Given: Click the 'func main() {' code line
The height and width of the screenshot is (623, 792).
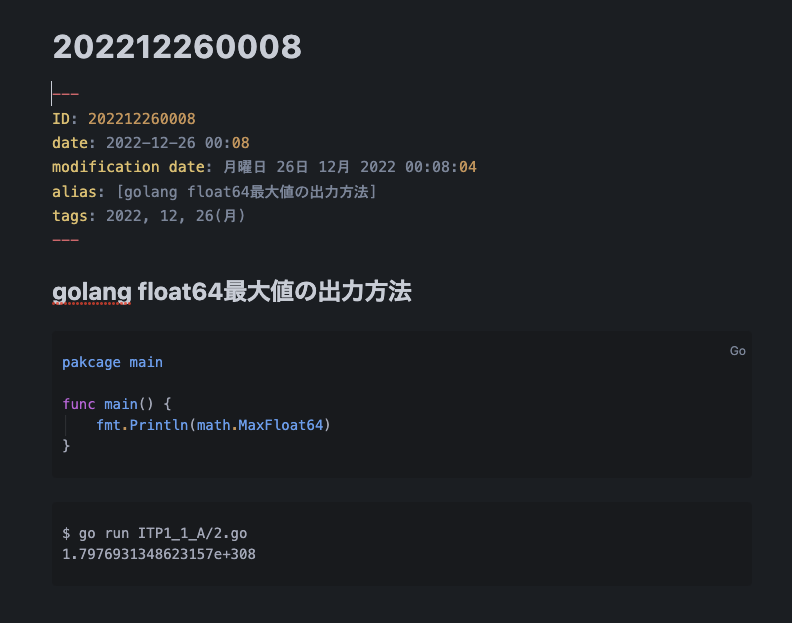Looking at the screenshot, I should tap(117, 404).
